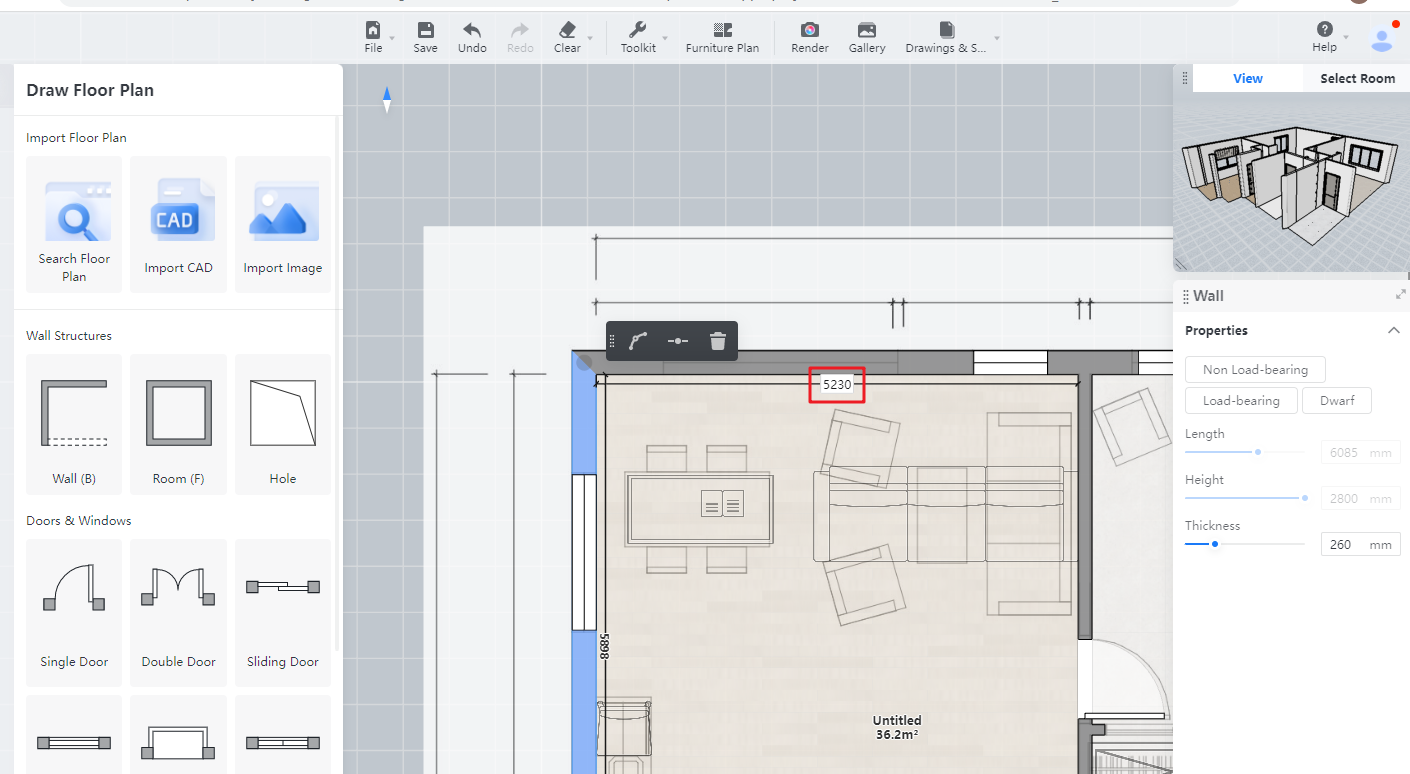Image resolution: width=1410 pixels, height=774 pixels.
Task: Click the Undo arrow icon
Action: point(472,37)
